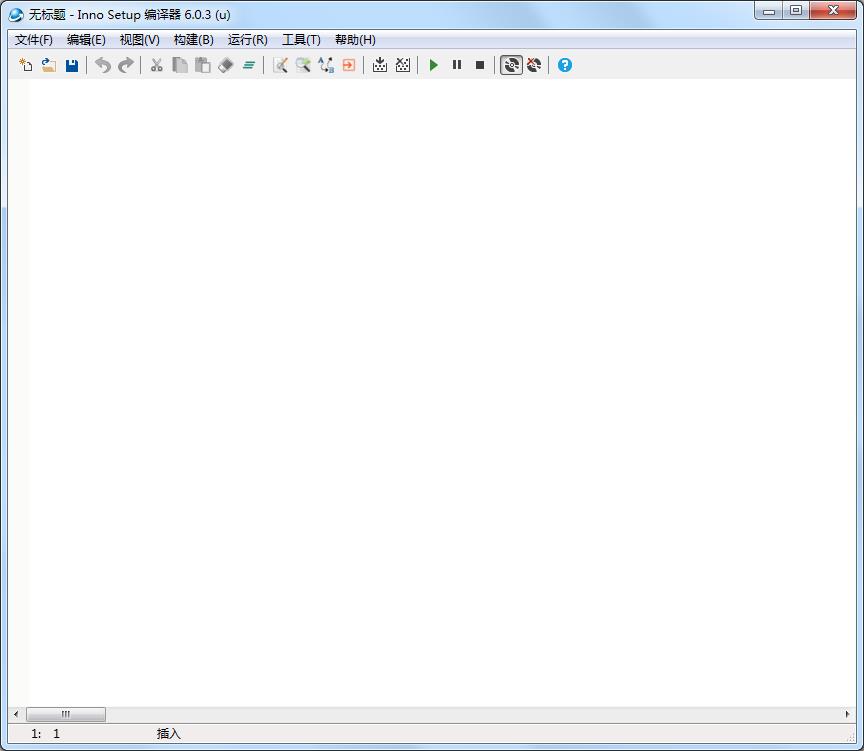Pause execution with the pause button
864x751 pixels.
457,65
